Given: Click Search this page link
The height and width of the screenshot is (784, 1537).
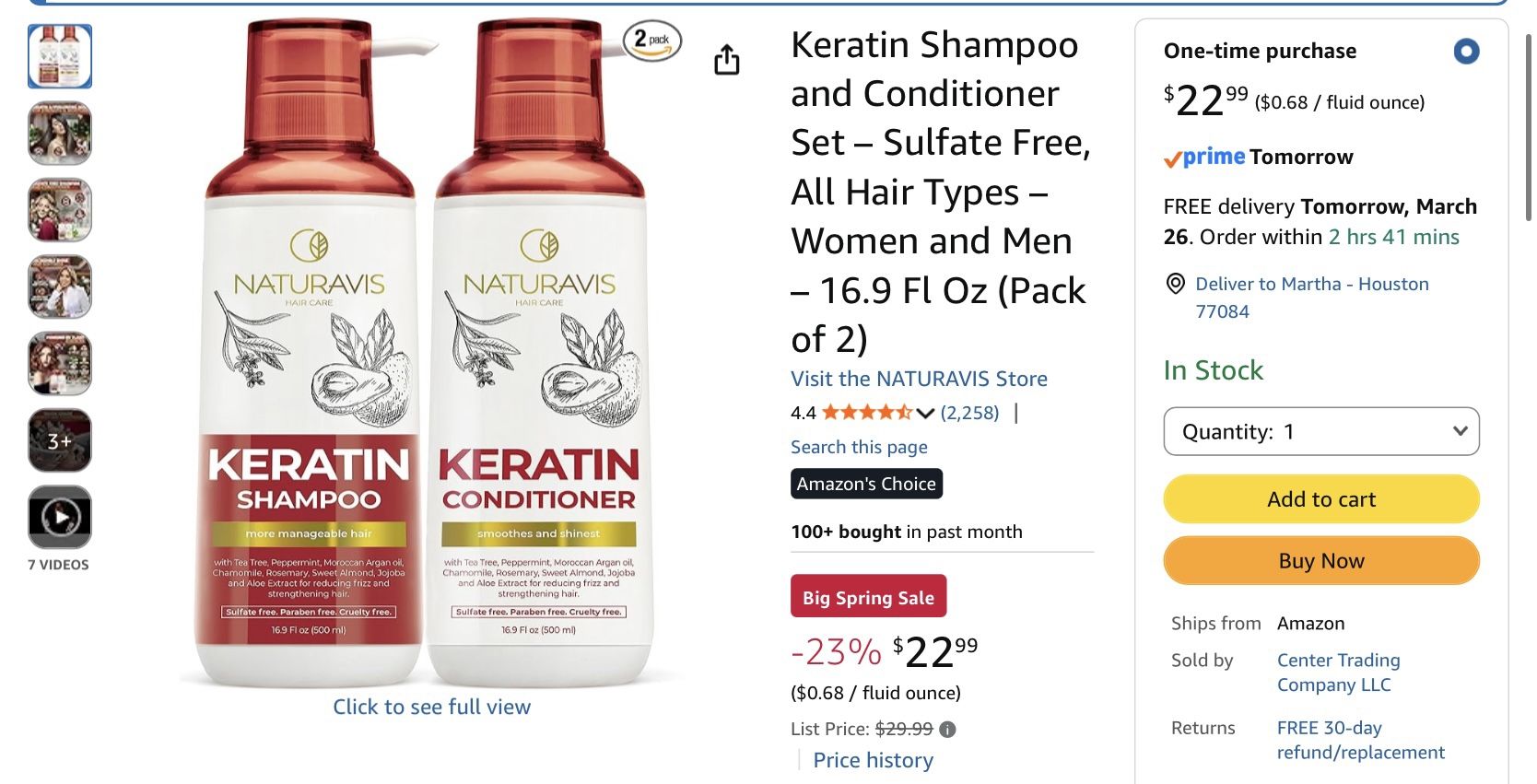Looking at the screenshot, I should pos(859,447).
